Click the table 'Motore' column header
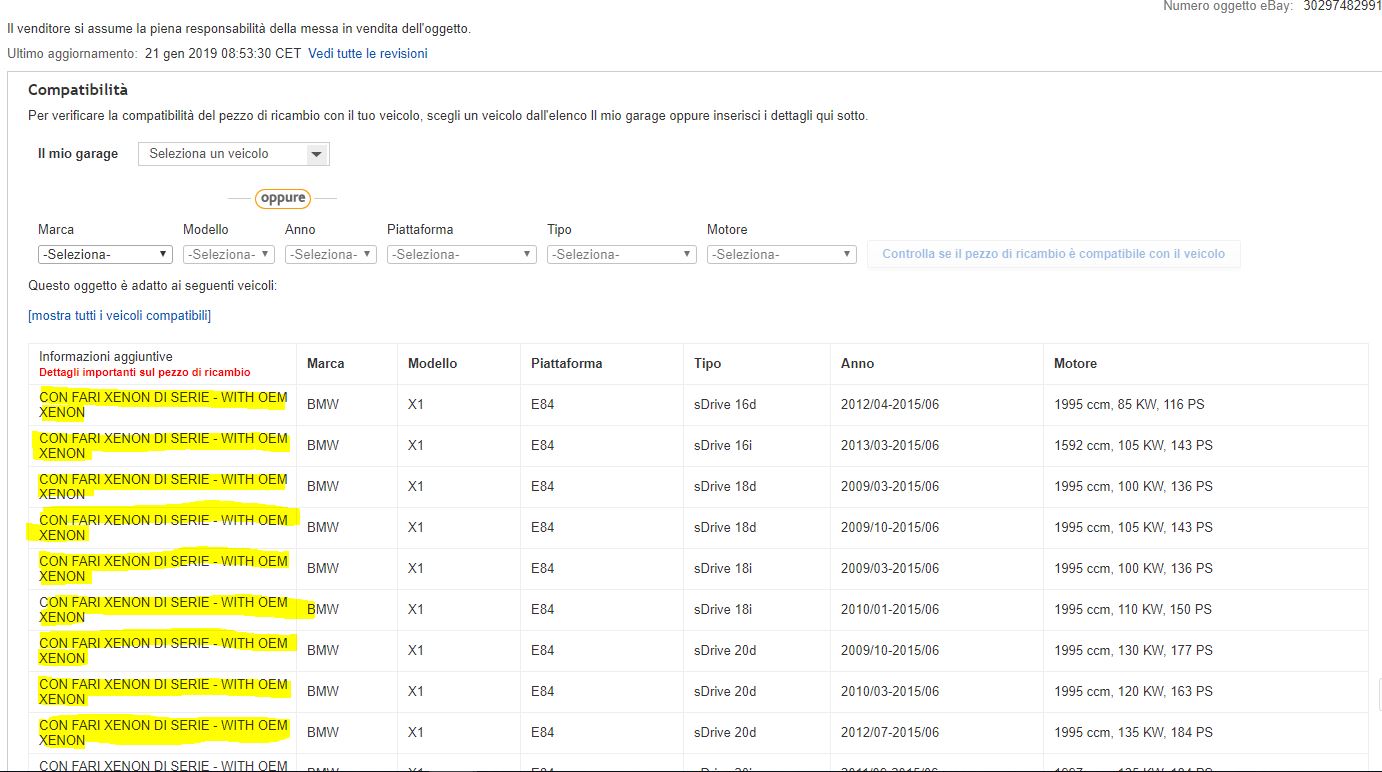The image size is (1382, 772). click(1076, 364)
